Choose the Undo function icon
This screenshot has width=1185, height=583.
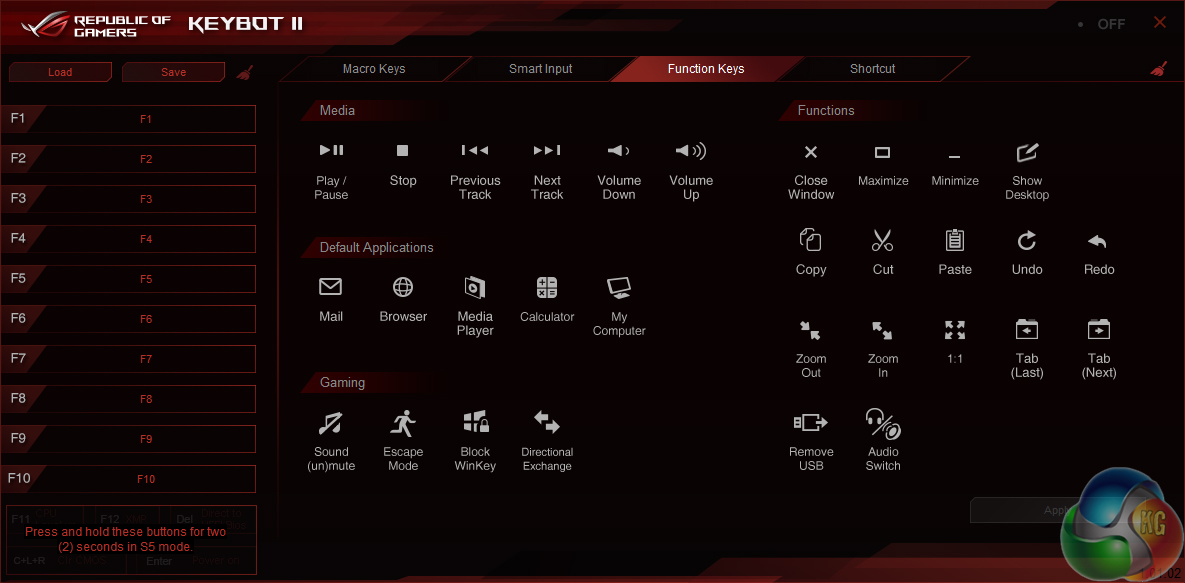[x=1026, y=241]
